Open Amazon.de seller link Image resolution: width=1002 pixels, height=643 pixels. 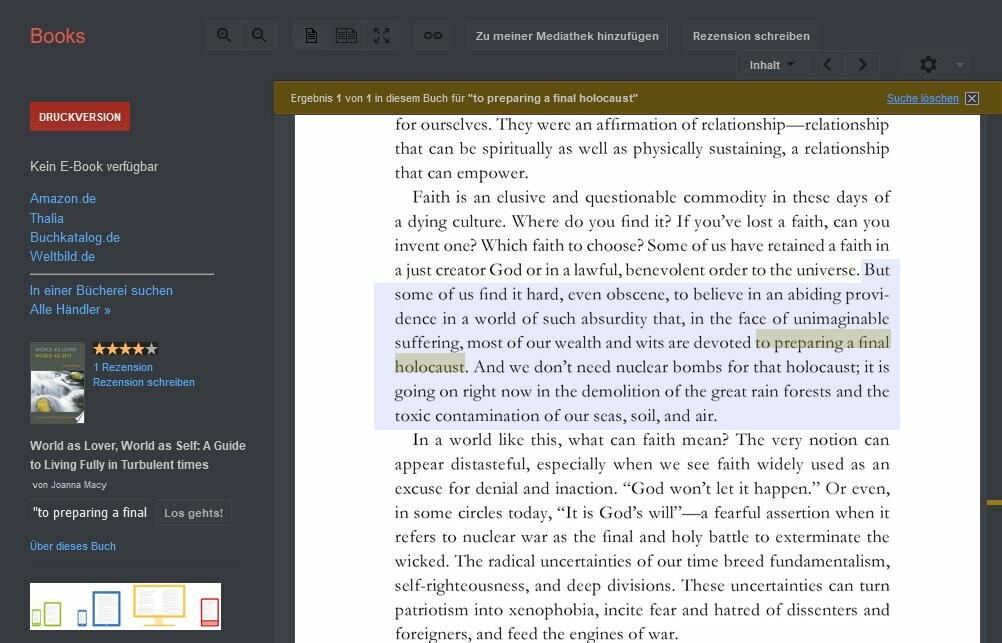(63, 199)
